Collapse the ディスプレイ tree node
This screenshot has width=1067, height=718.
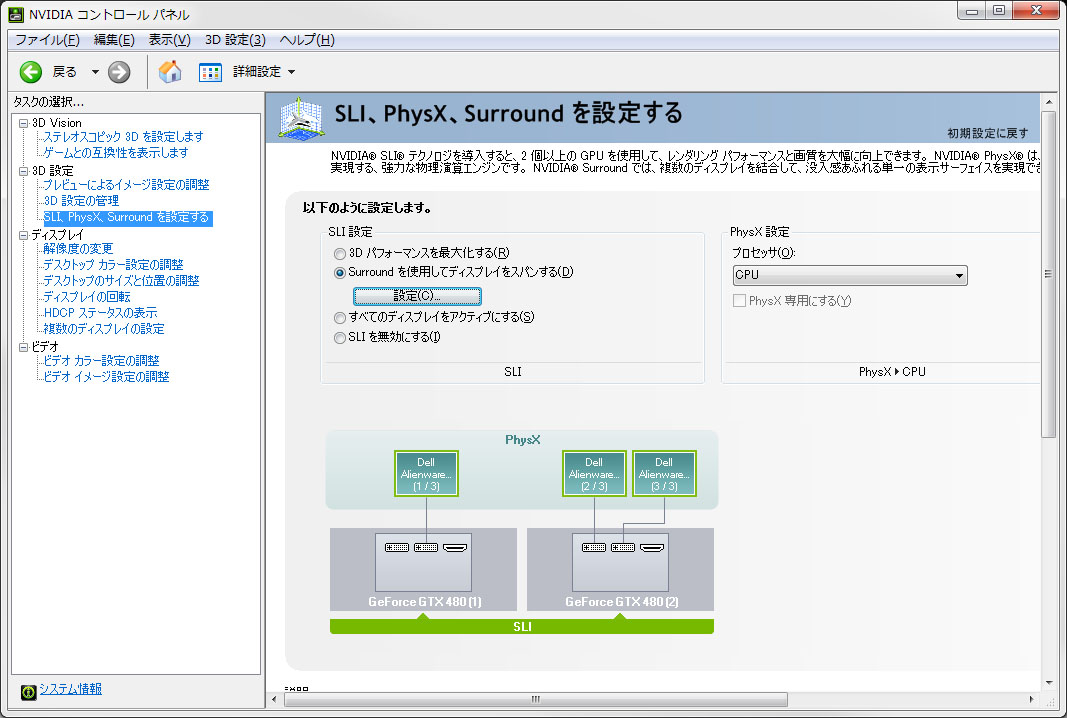24,235
